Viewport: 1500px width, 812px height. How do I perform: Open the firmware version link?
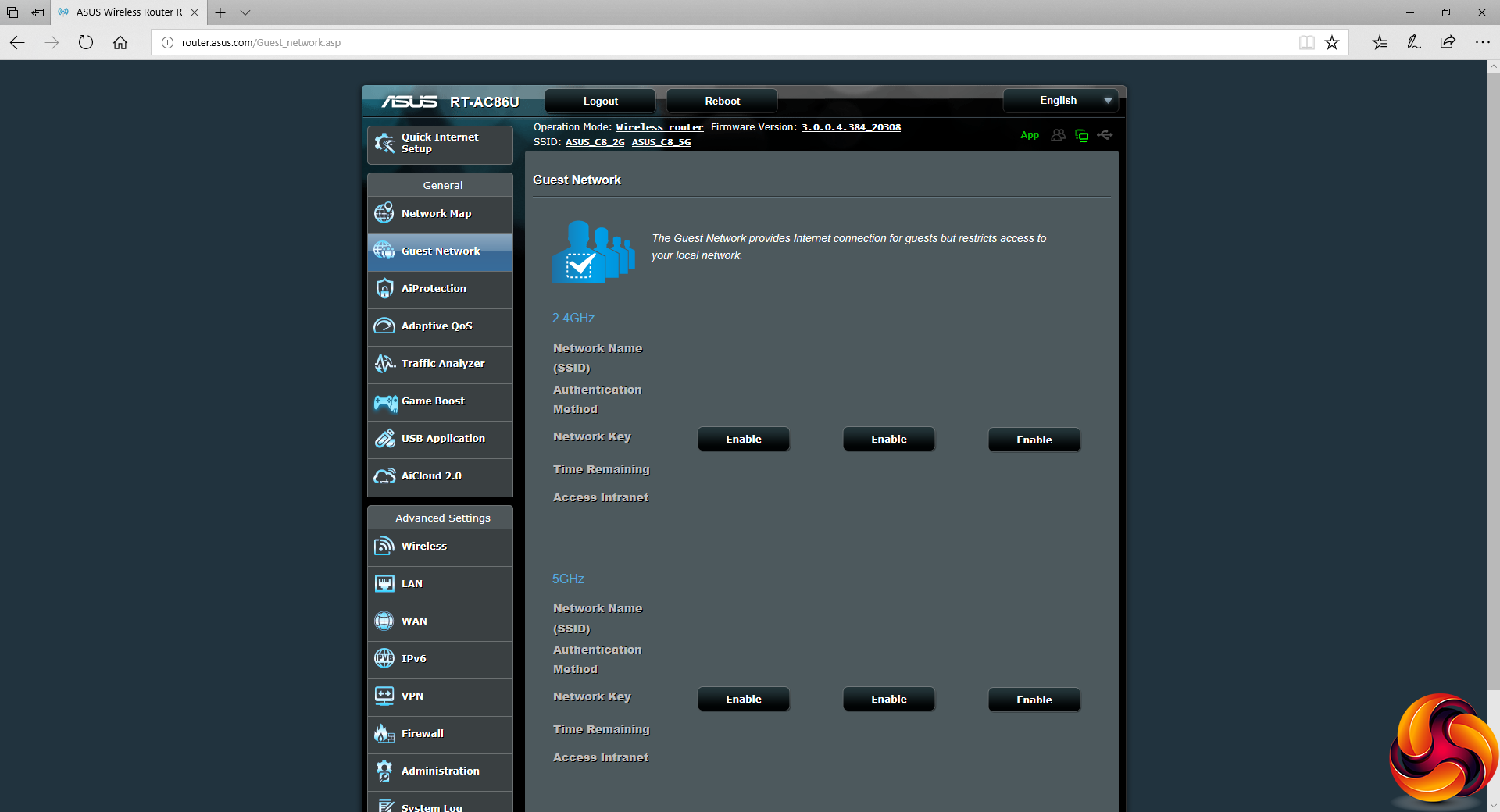point(851,127)
